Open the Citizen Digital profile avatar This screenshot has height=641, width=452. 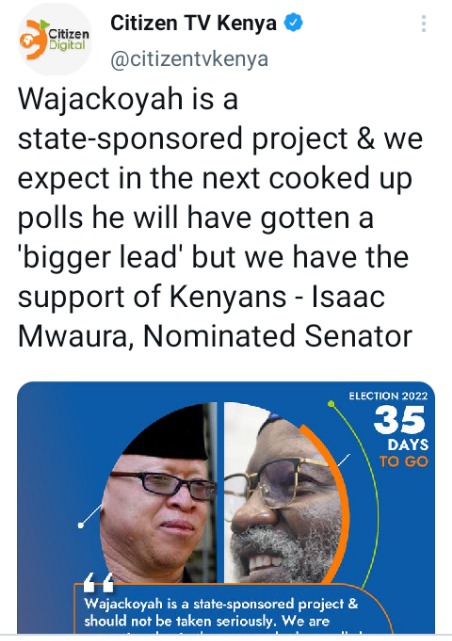coord(55,41)
